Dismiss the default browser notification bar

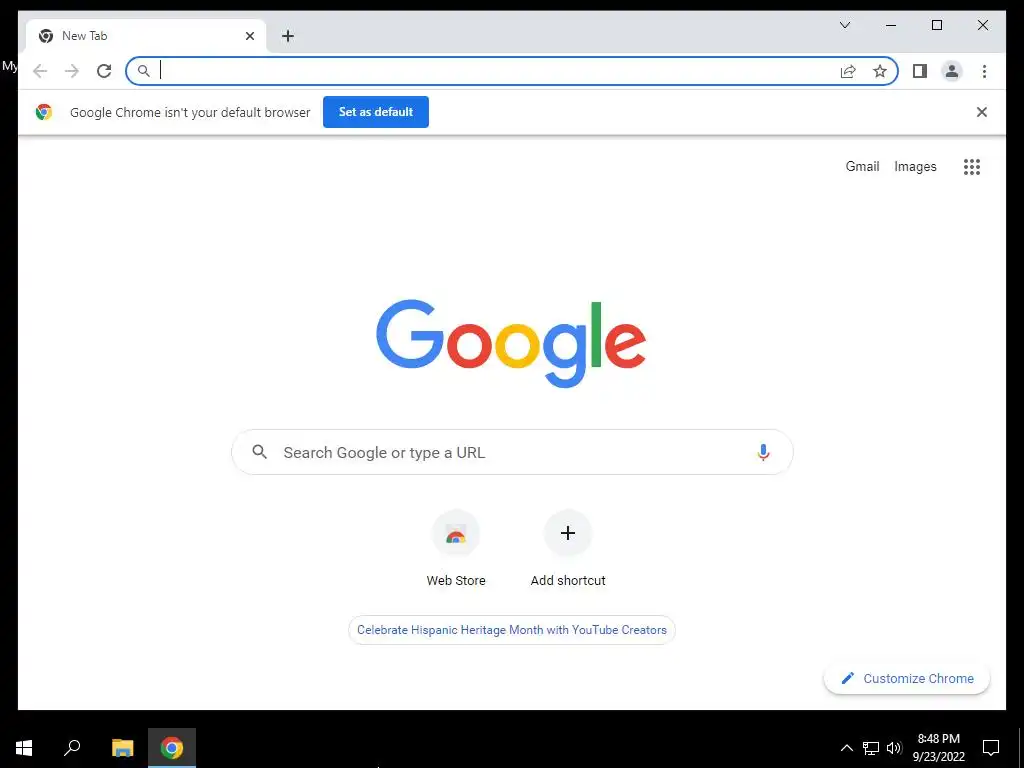pyautogui.click(x=981, y=112)
